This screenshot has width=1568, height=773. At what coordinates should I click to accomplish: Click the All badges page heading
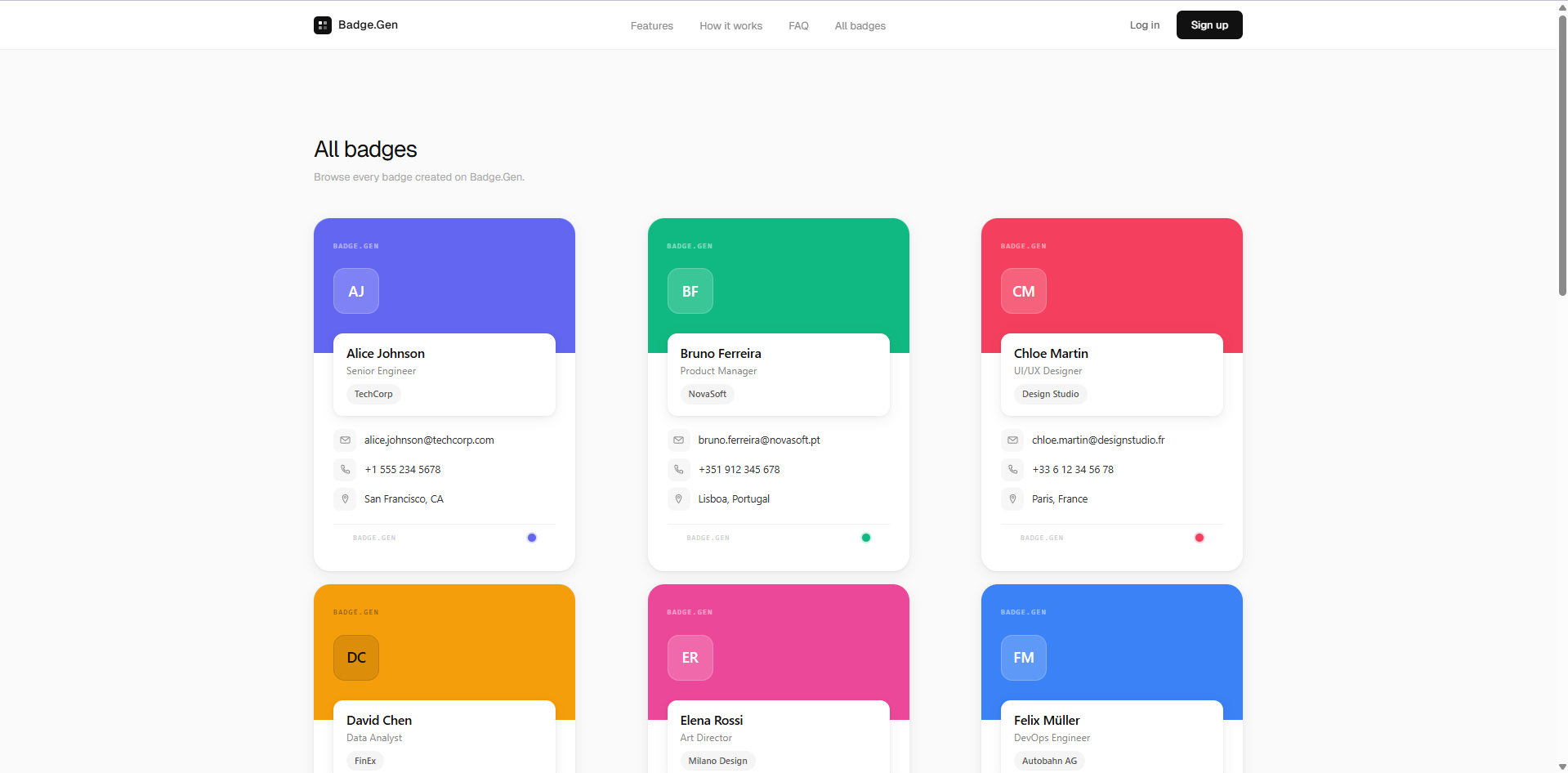pyautogui.click(x=365, y=150)
